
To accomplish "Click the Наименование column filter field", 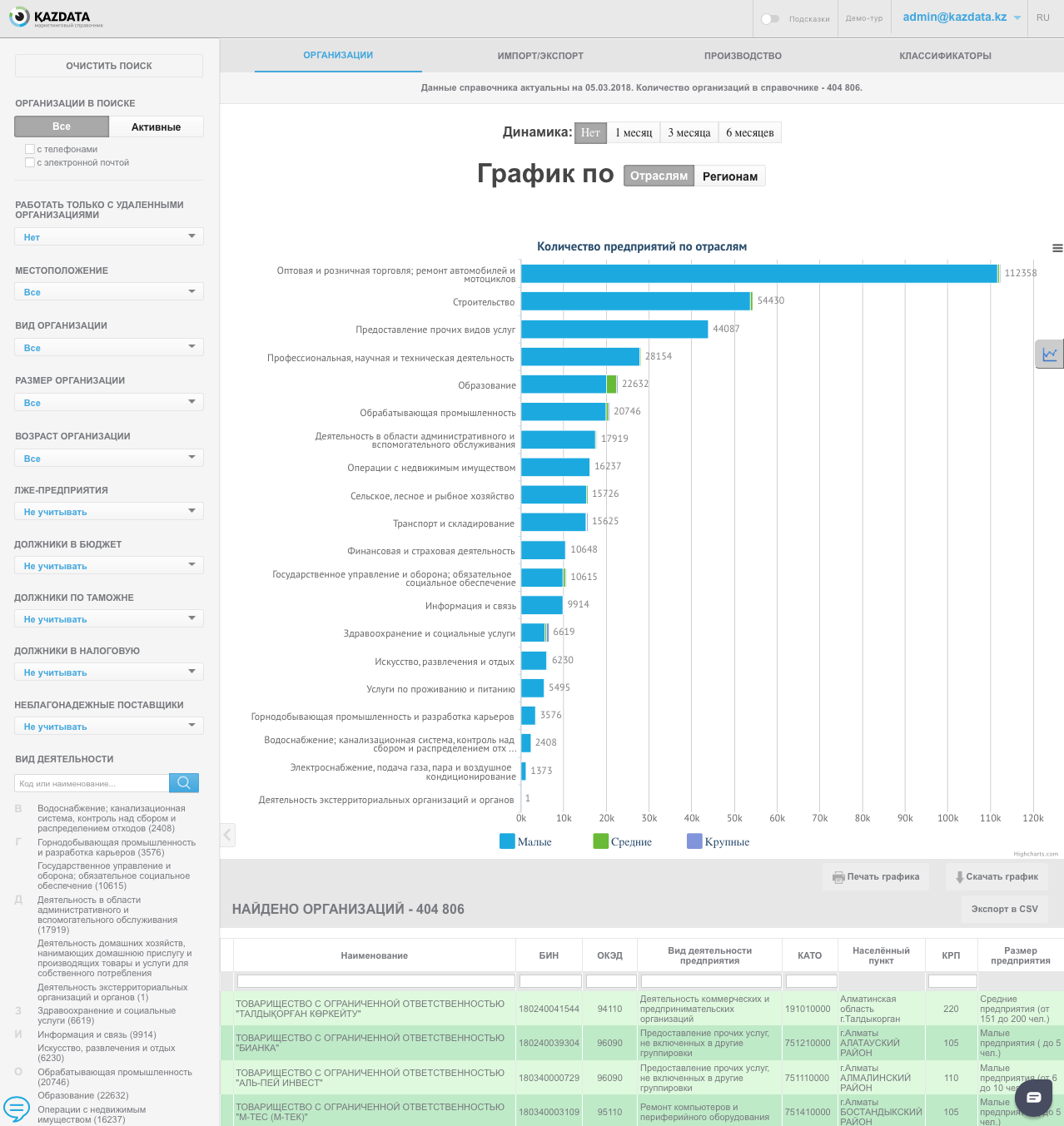I will [375, 981].
